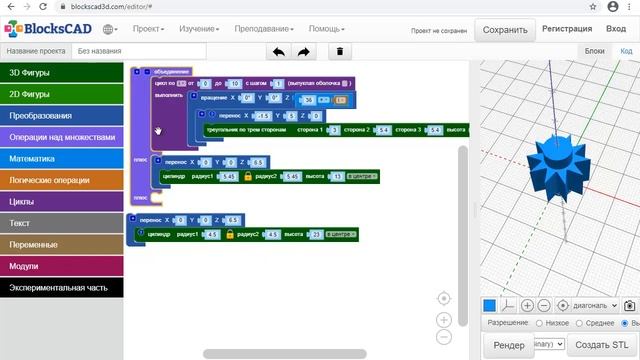Screen dimensions: 640x360
Task: Click the vertical workspace scrollbar
Action: click(463, 236)
